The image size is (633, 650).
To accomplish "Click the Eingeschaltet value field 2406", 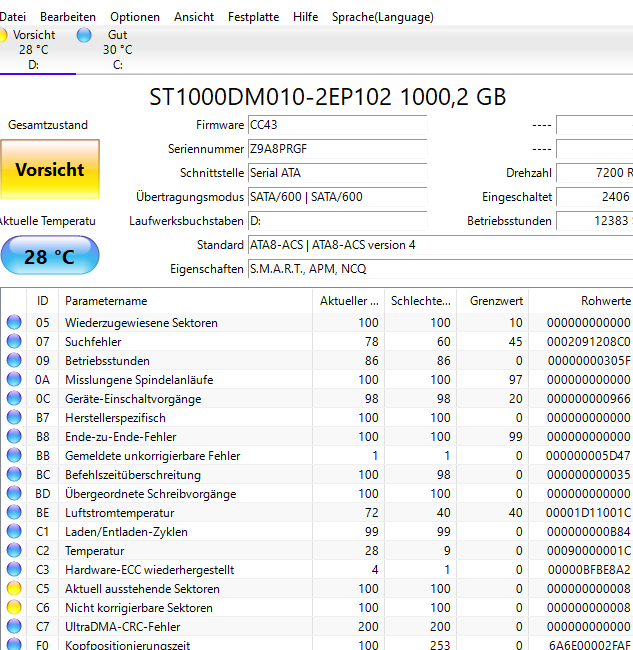I will pyautogui.click(x=594, y=197).
